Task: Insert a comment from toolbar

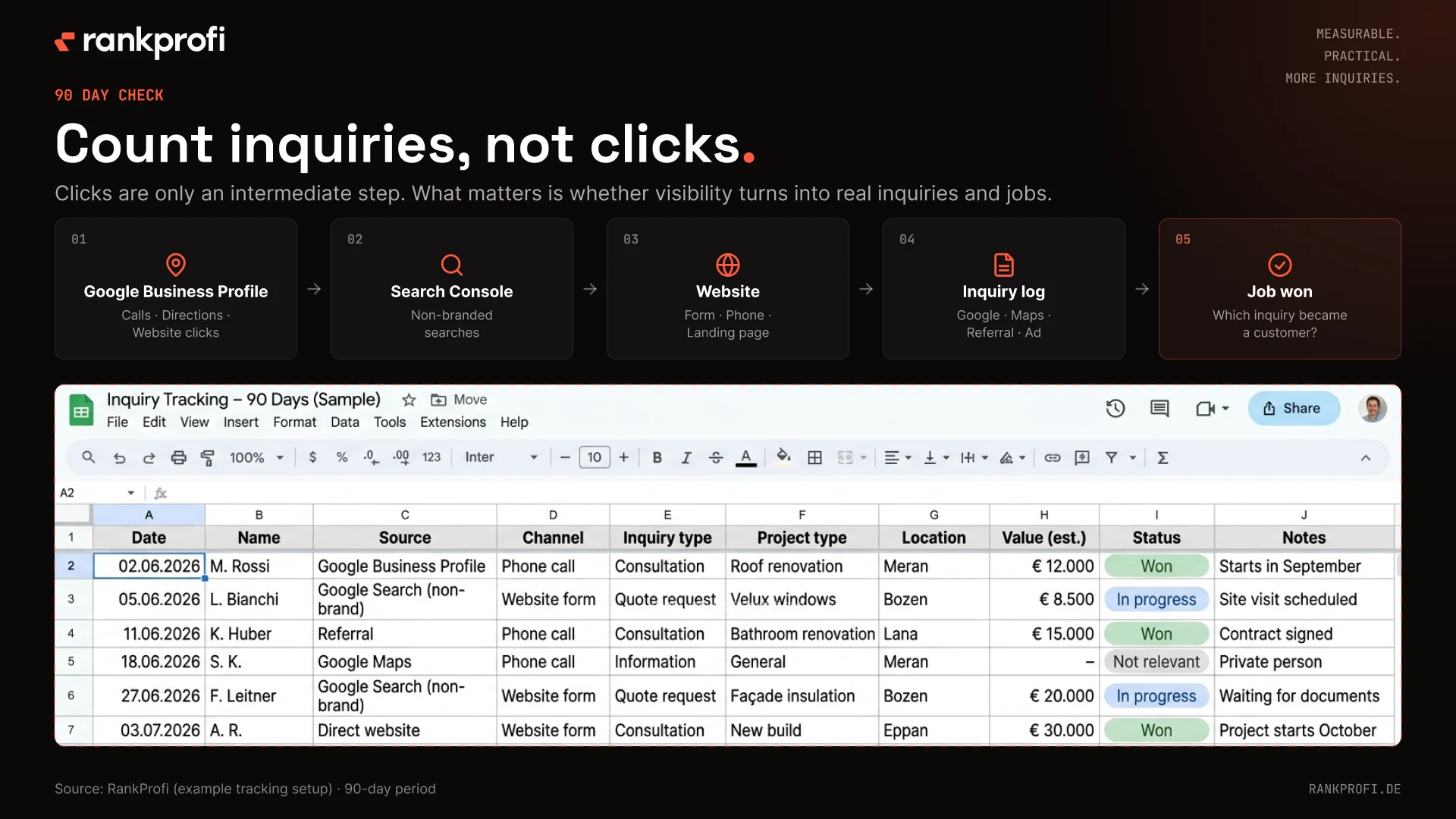Action: coord(1082,457)
